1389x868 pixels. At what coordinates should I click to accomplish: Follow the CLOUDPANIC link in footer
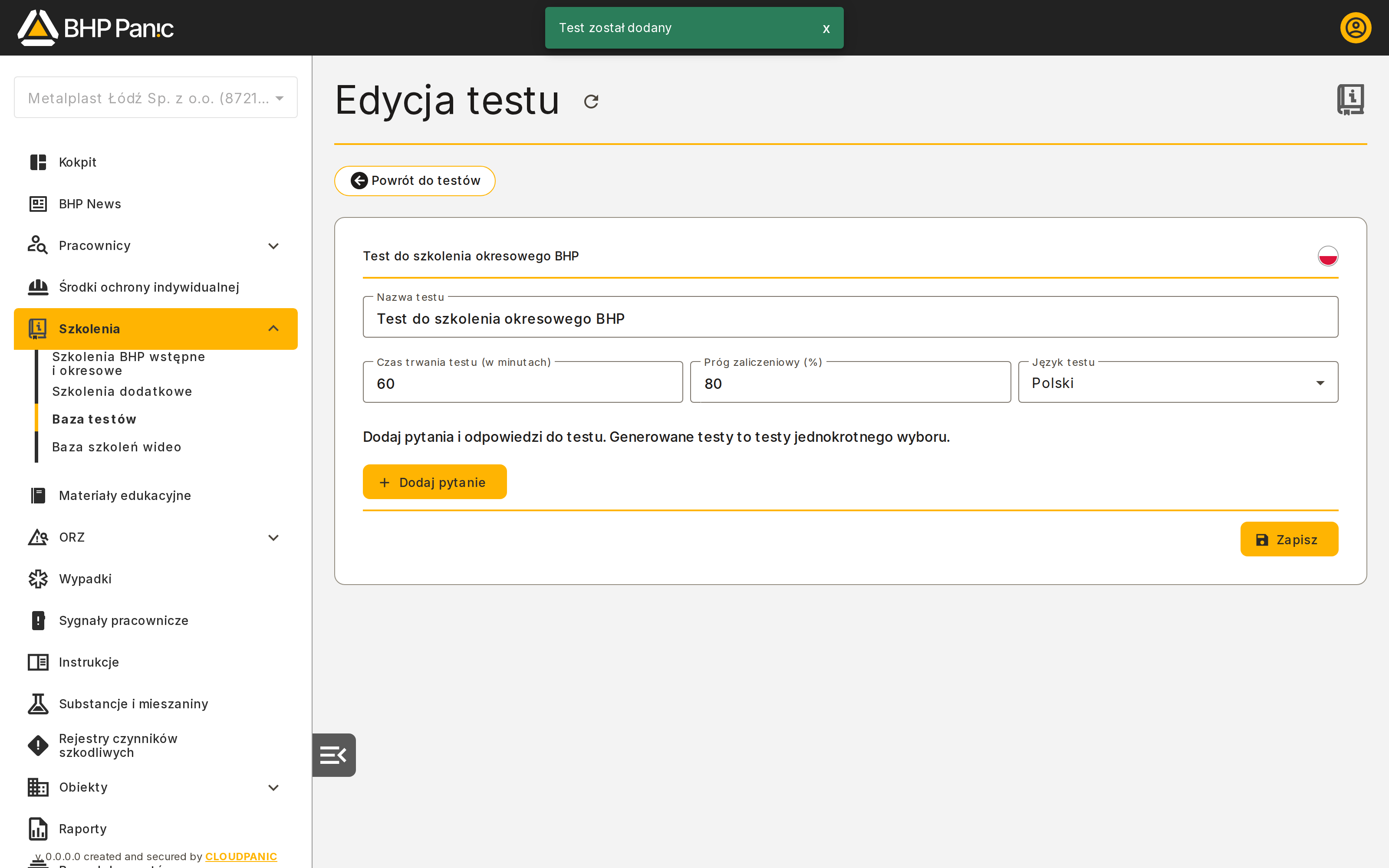(x=241, y=856)
